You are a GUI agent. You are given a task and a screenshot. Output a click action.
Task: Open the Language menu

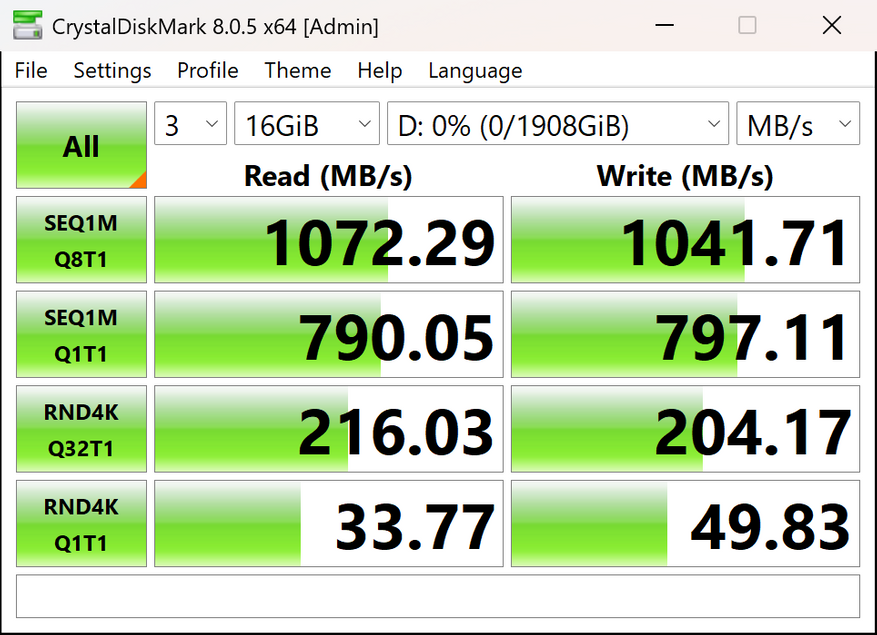[x=475, y=70]
